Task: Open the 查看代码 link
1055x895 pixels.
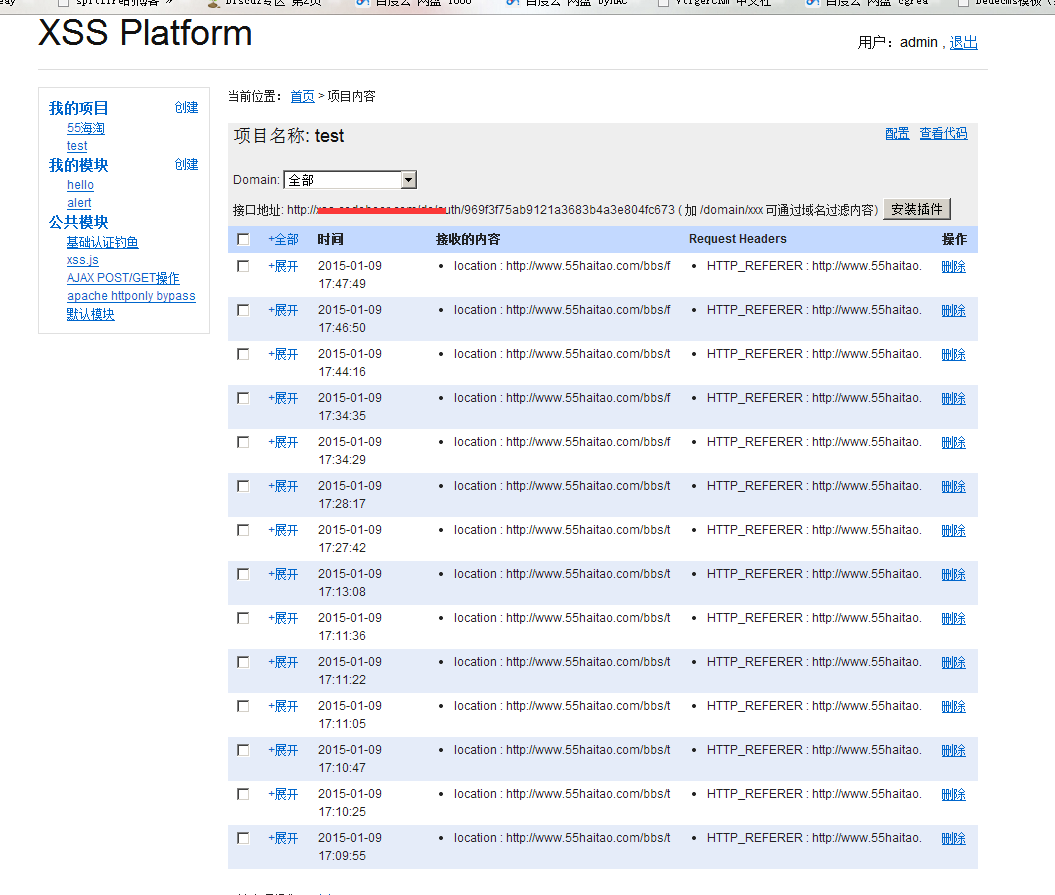Action: pyautogui.click(x=943, y=133)
